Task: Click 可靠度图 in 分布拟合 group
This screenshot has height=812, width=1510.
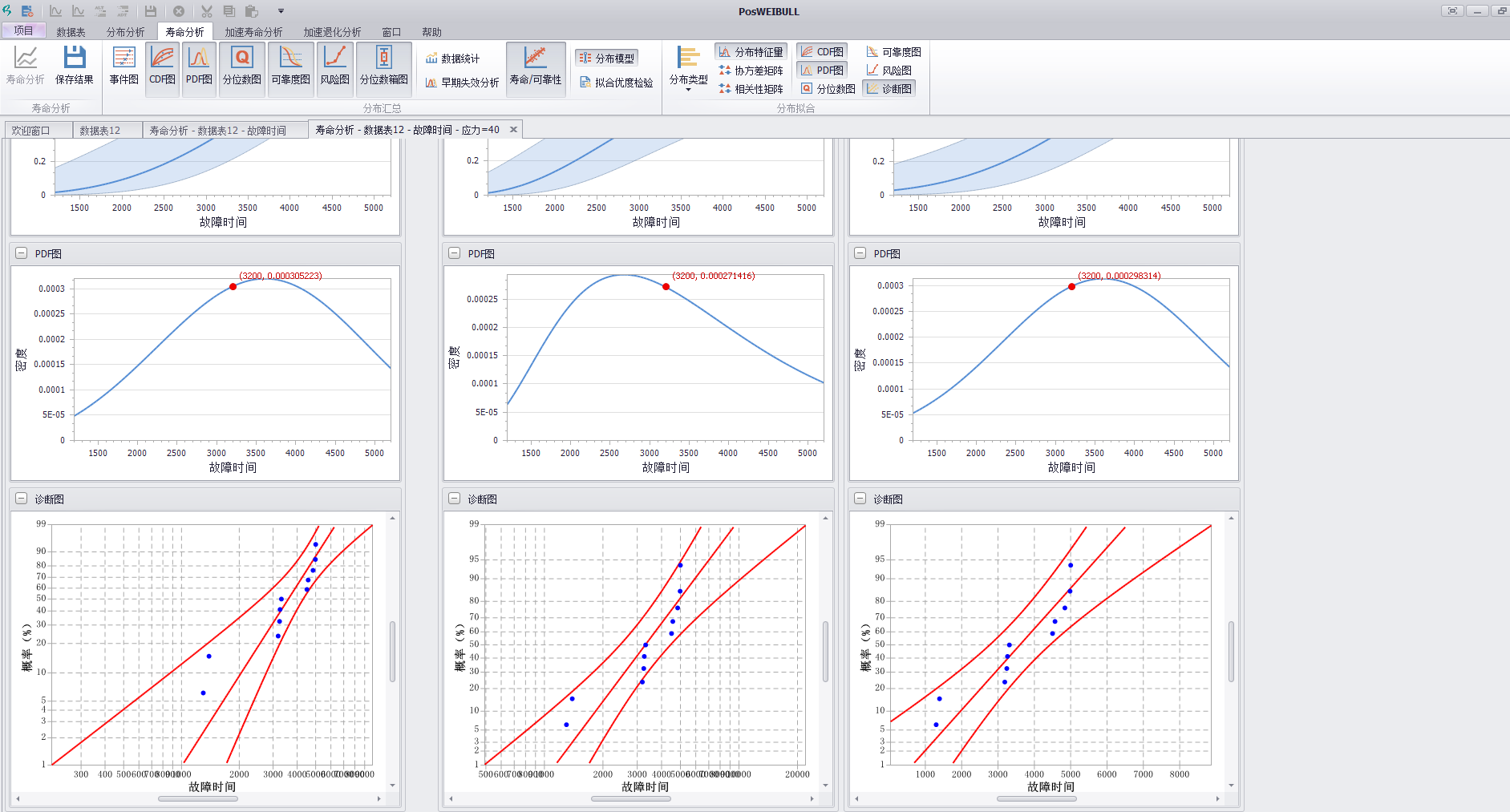Action: click(893, 52)
